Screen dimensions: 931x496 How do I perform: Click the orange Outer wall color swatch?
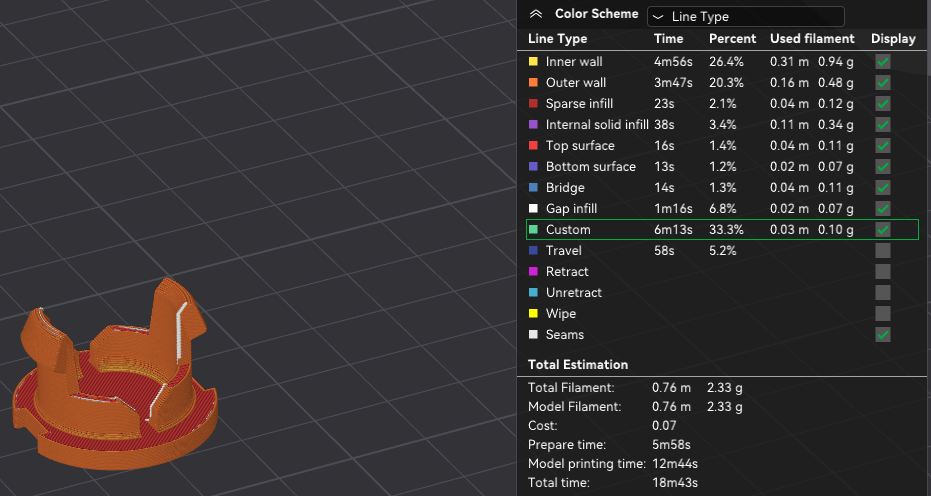click(533, 83)
